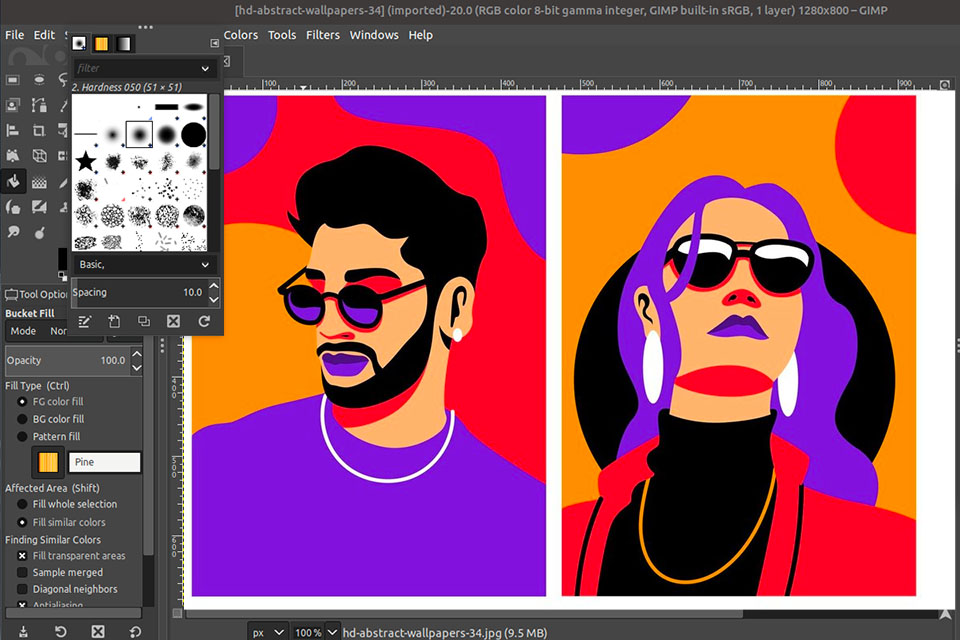The image size is (960, 640).
Task: Select the Ellipse Select tool
Action: tap(39, 80)
